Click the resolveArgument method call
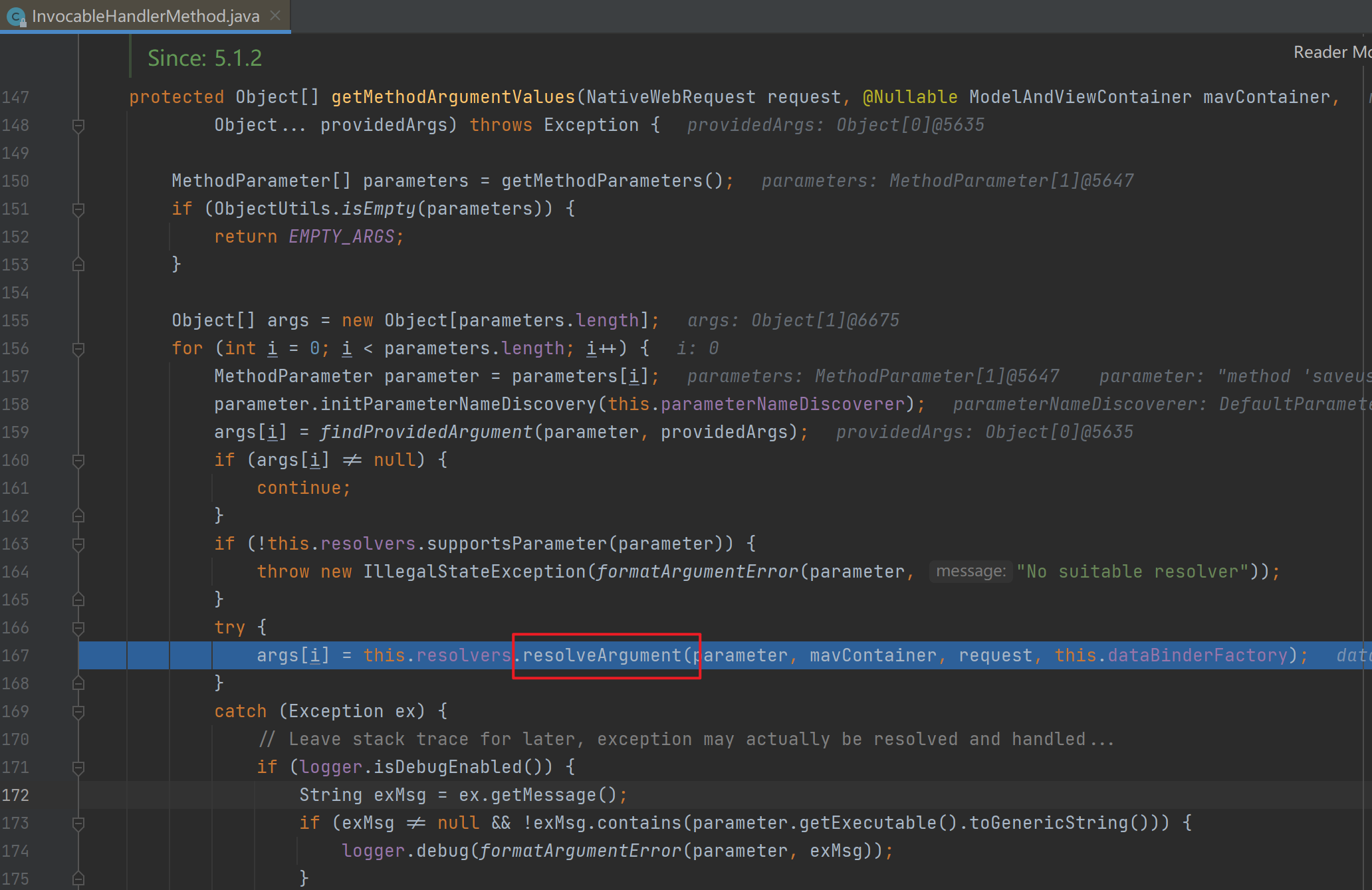The height and width of the screenshot is (890, 1372). (602, 655)
